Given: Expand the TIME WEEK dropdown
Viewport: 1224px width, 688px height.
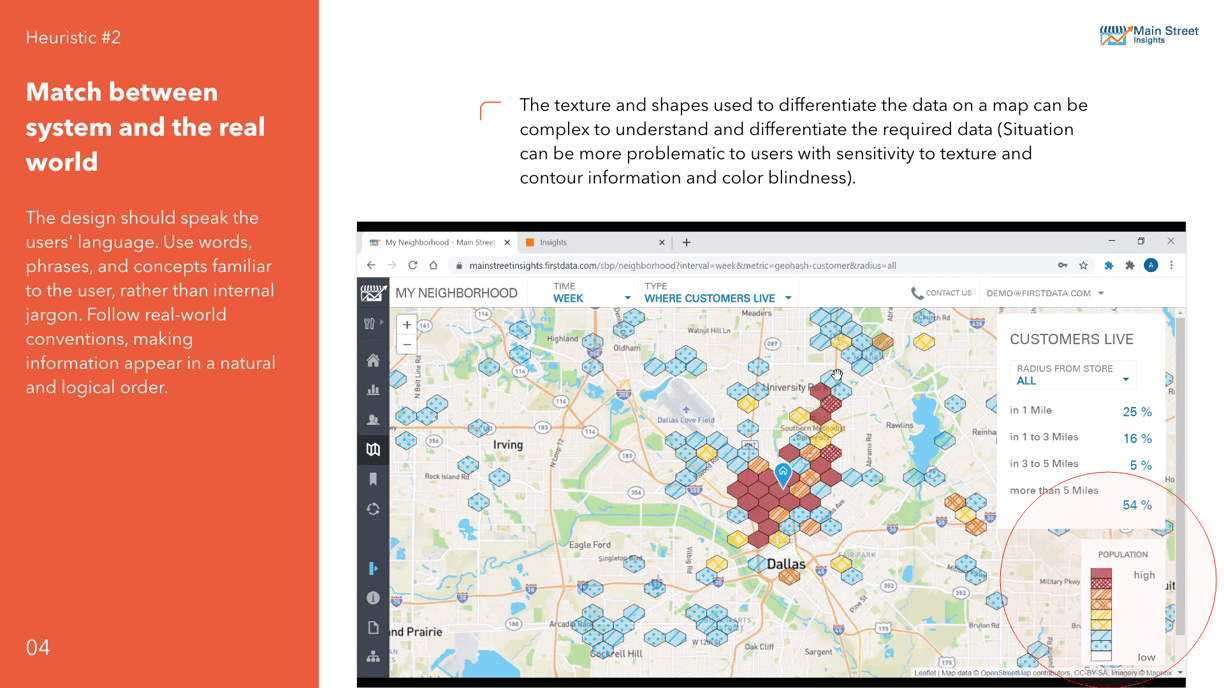Looking at the screenshot, I should [591, 293].
